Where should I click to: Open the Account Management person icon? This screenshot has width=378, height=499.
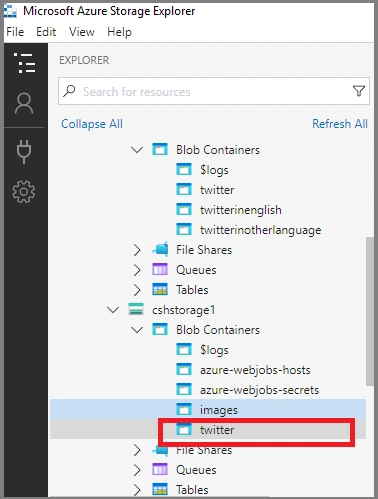24,103
